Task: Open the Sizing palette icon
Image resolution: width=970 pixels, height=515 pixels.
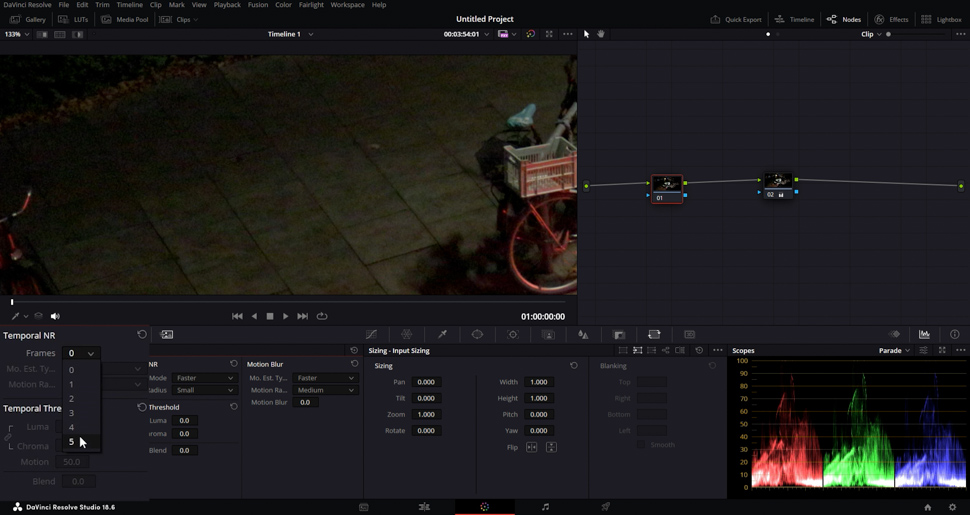Action: 654,334
